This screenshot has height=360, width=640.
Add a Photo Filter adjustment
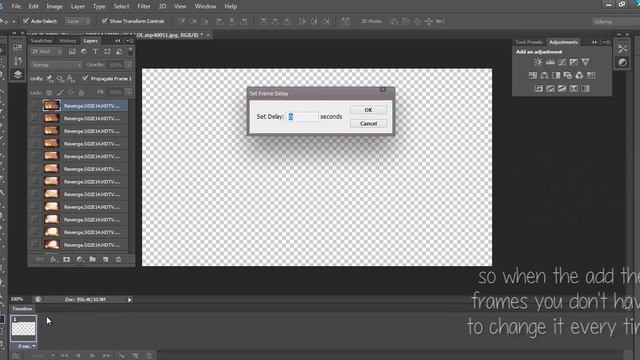[568, 76]
